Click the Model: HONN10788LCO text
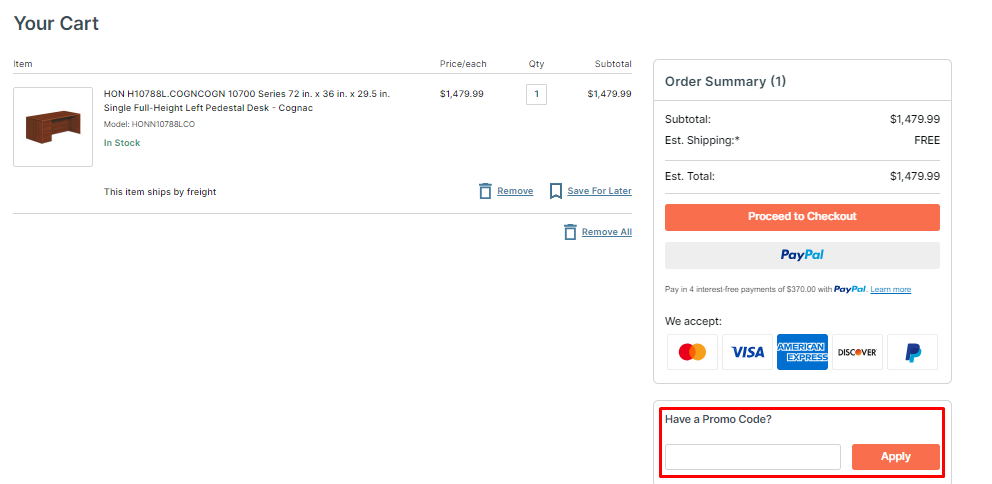 pos(149,125)
